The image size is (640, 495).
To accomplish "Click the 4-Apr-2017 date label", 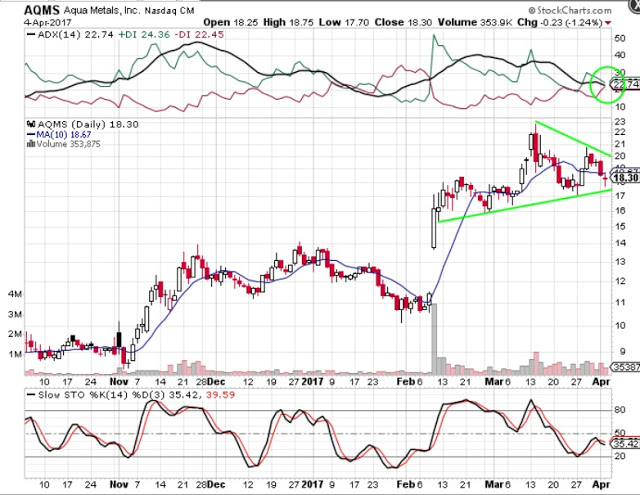I will [x=48, y=22].
